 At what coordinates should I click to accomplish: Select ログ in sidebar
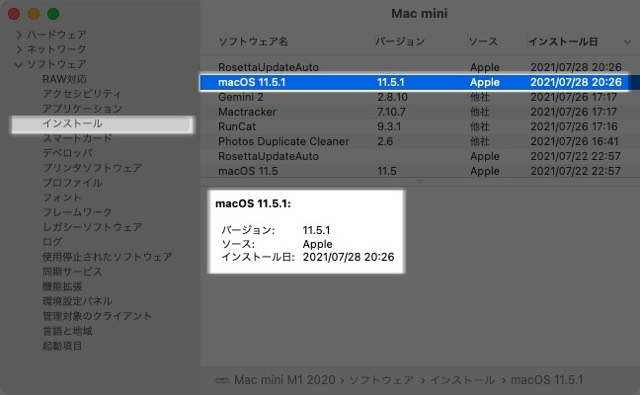pos(52,242)
